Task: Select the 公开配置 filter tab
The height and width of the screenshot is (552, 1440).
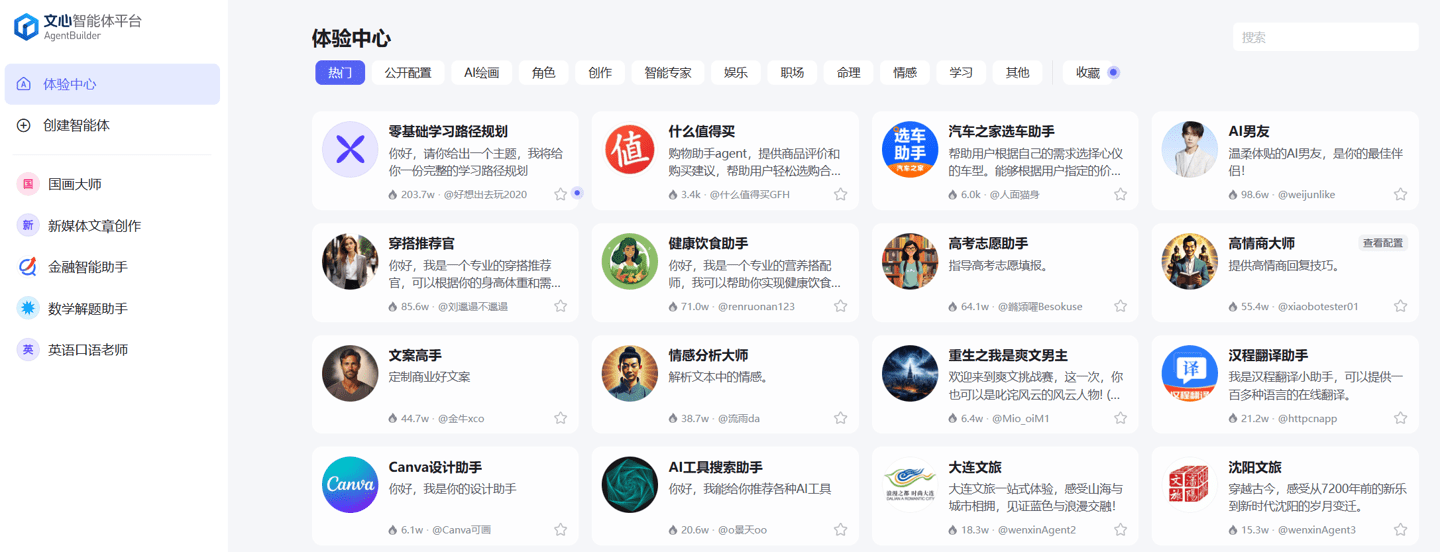Action: tap(408, 73)
